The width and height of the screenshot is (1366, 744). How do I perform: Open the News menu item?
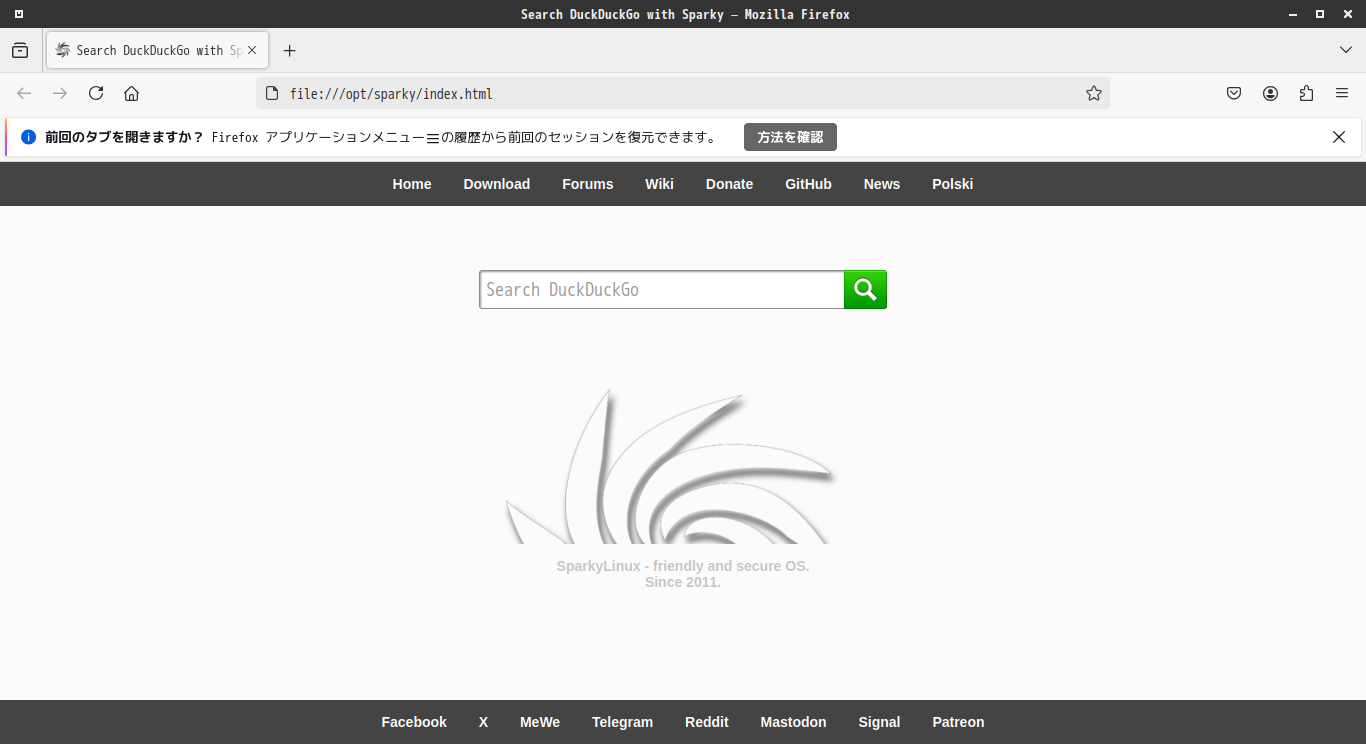[882, 184]
